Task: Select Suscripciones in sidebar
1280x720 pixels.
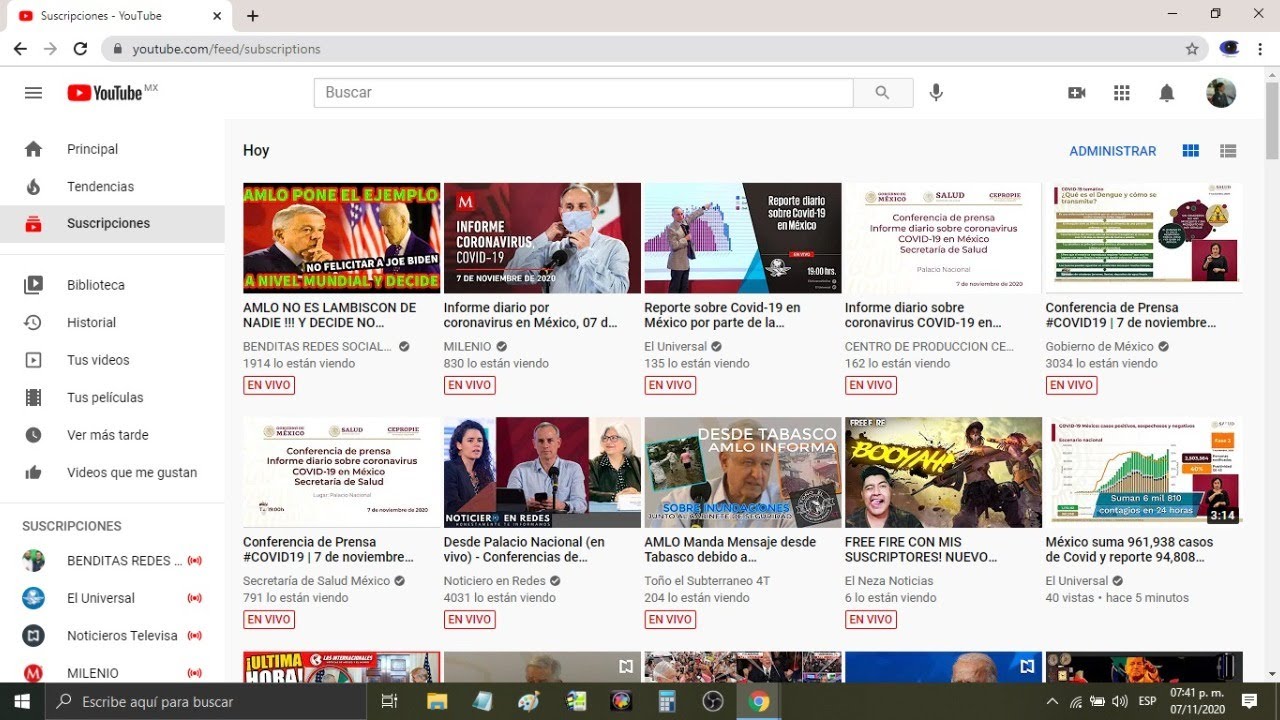Action: 112,224
